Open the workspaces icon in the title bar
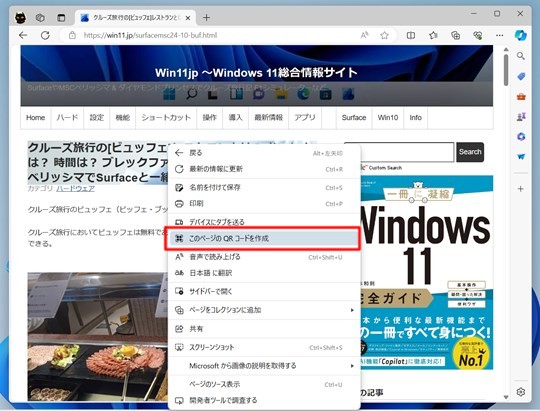This screenshot has height=411, width=540. [x=40, y=18]
